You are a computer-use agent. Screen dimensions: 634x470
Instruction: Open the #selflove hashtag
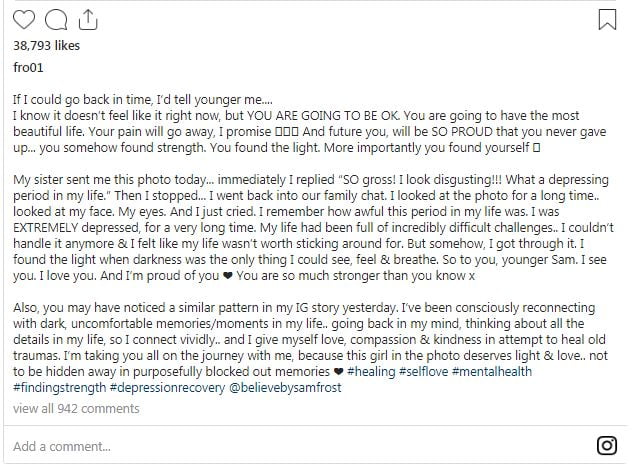coord(423,371)
